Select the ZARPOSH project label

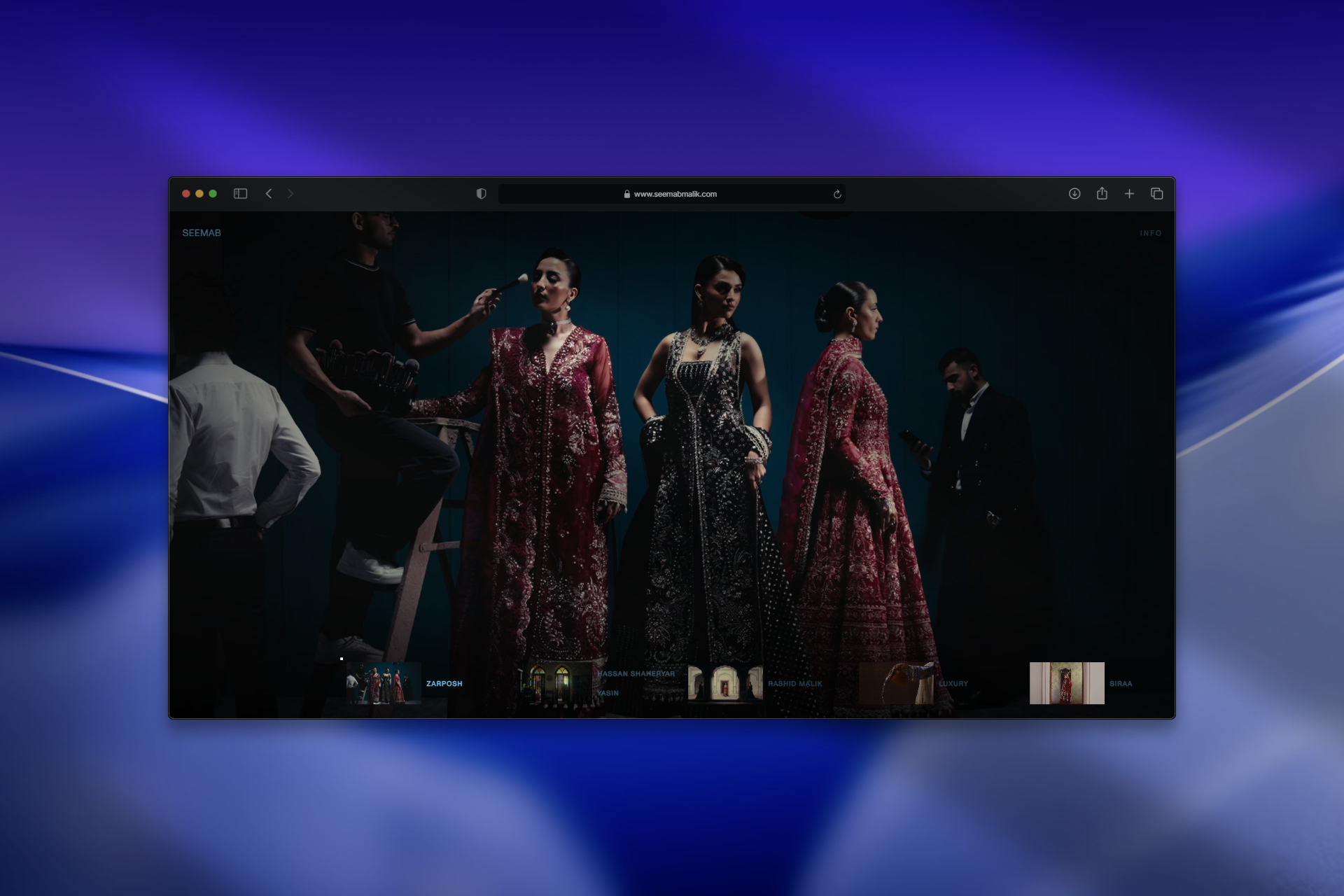click(x=444, y=683)
